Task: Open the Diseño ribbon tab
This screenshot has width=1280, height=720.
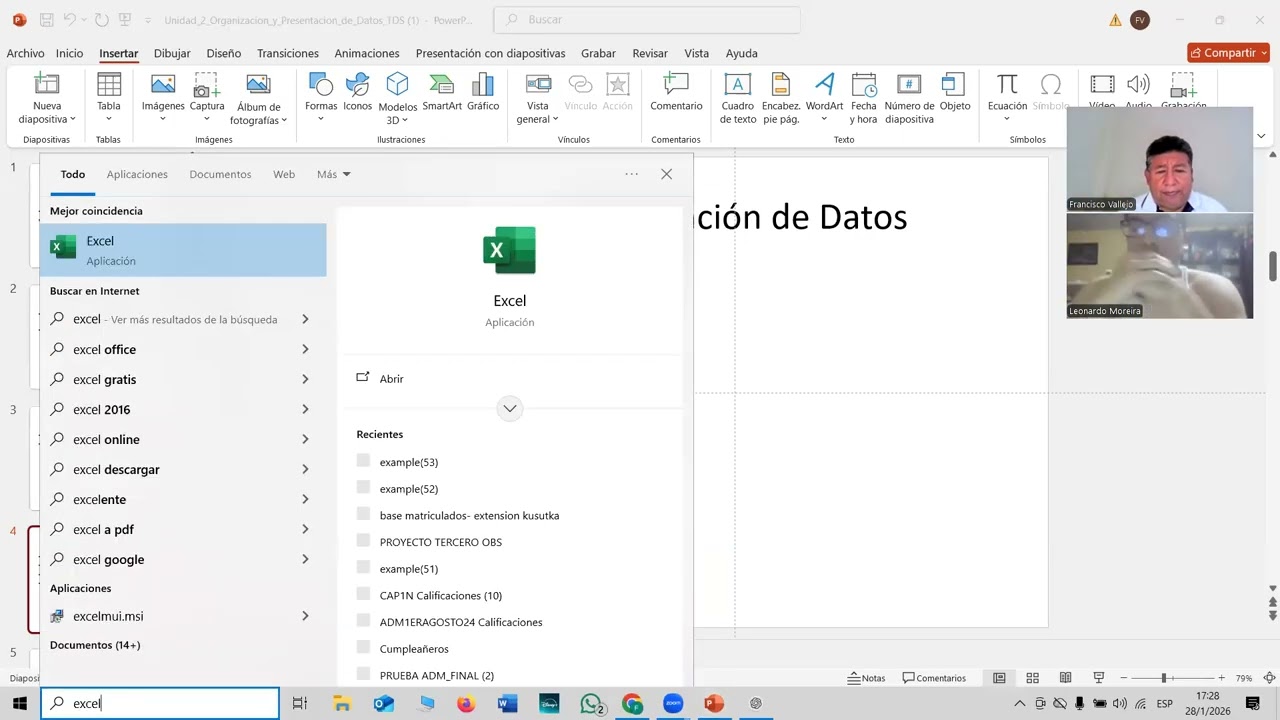Action: (x=224, y=53)
